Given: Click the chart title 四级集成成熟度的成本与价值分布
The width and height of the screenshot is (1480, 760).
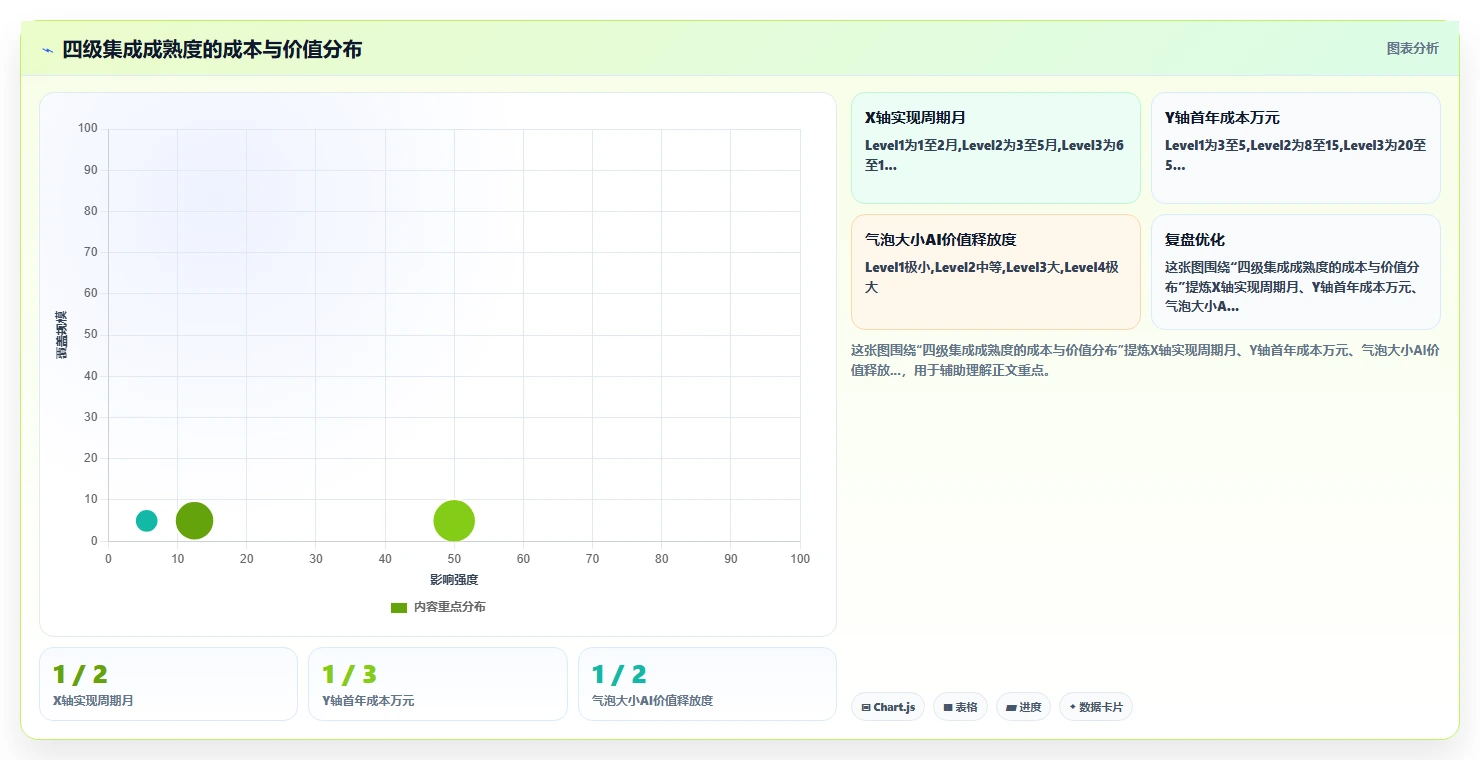Looking at the screenshot, I should pos(212,49).
